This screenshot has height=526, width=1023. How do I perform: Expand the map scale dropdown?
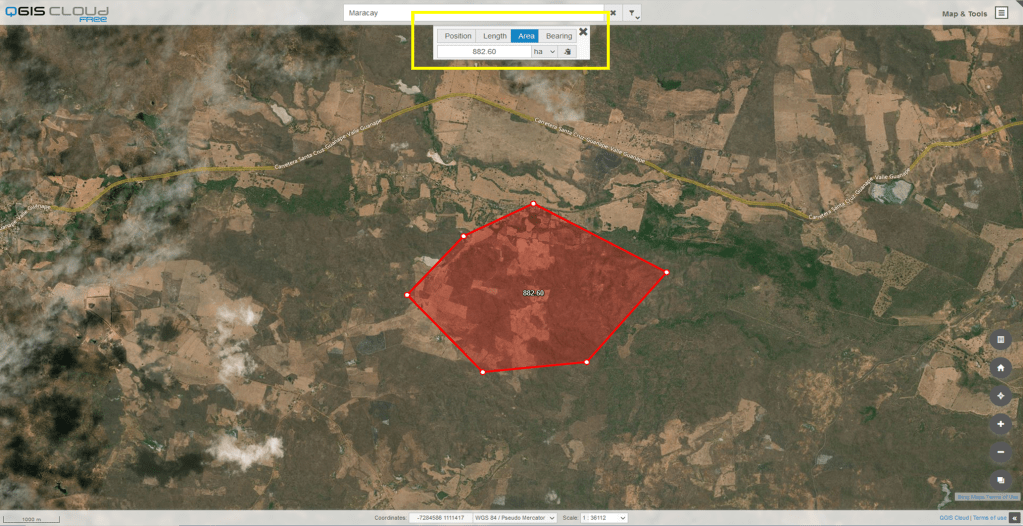605,518
